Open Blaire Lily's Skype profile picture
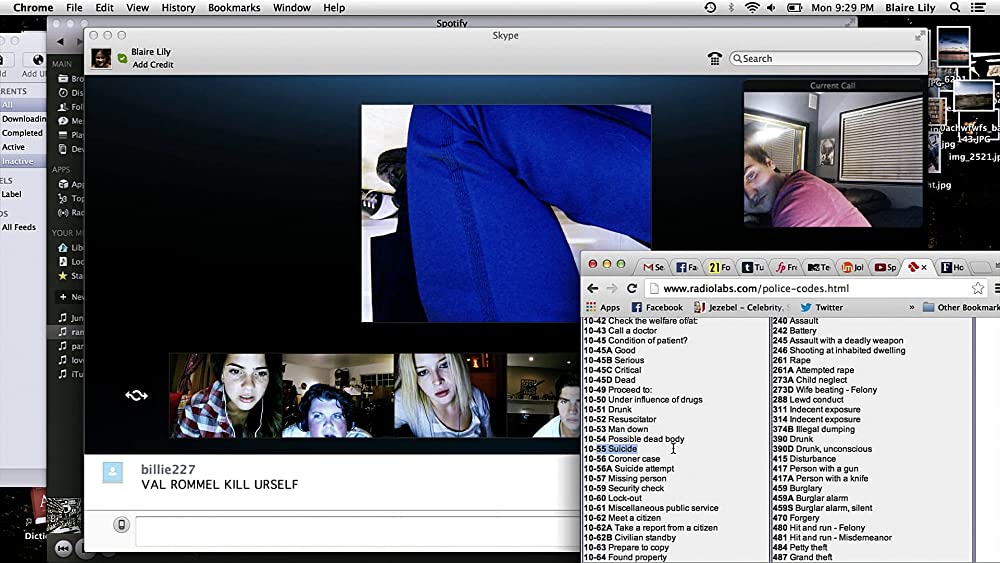 tap(102, 58)
